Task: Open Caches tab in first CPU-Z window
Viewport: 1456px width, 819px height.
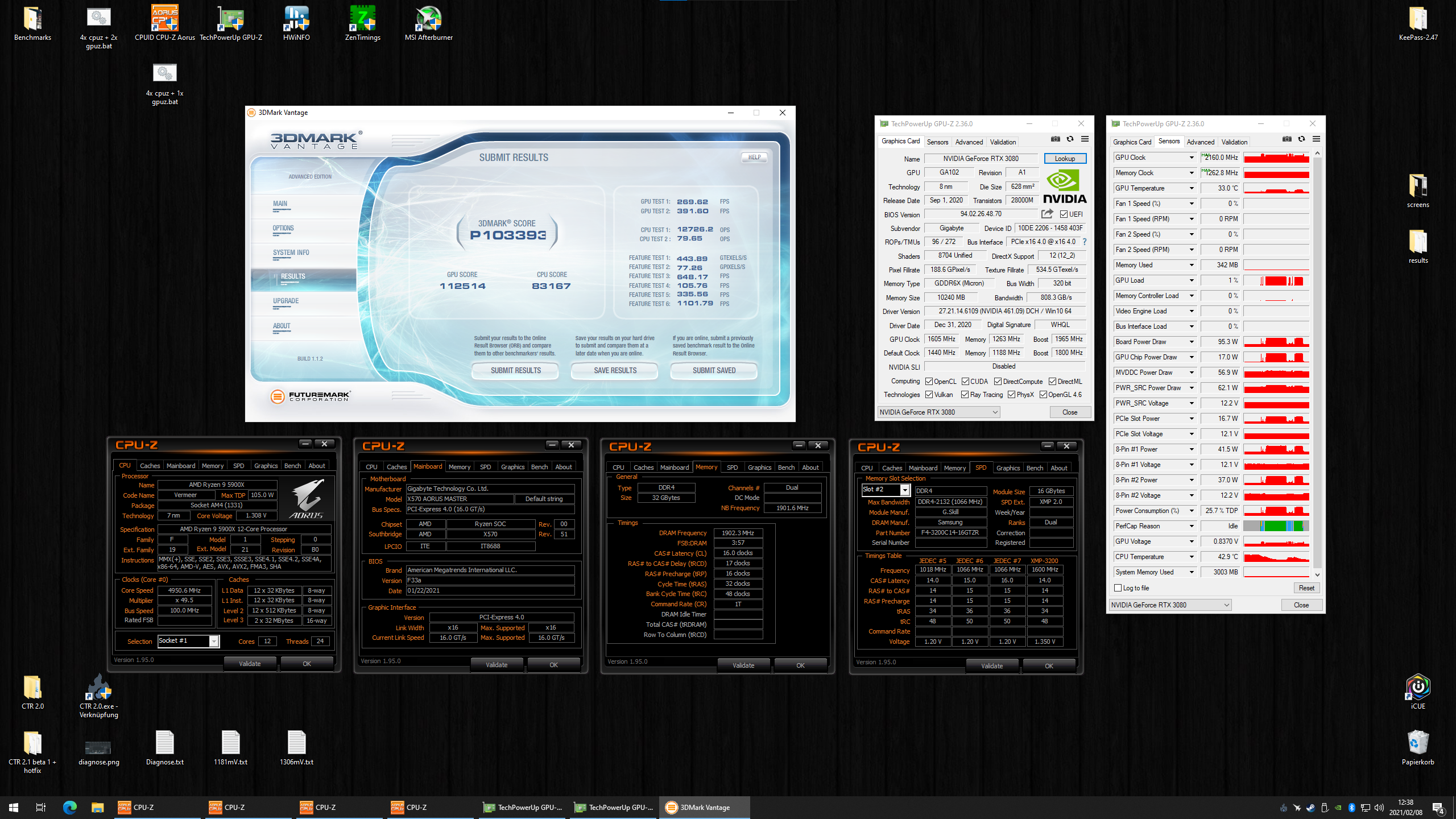Action: click(x=150, y=466)
